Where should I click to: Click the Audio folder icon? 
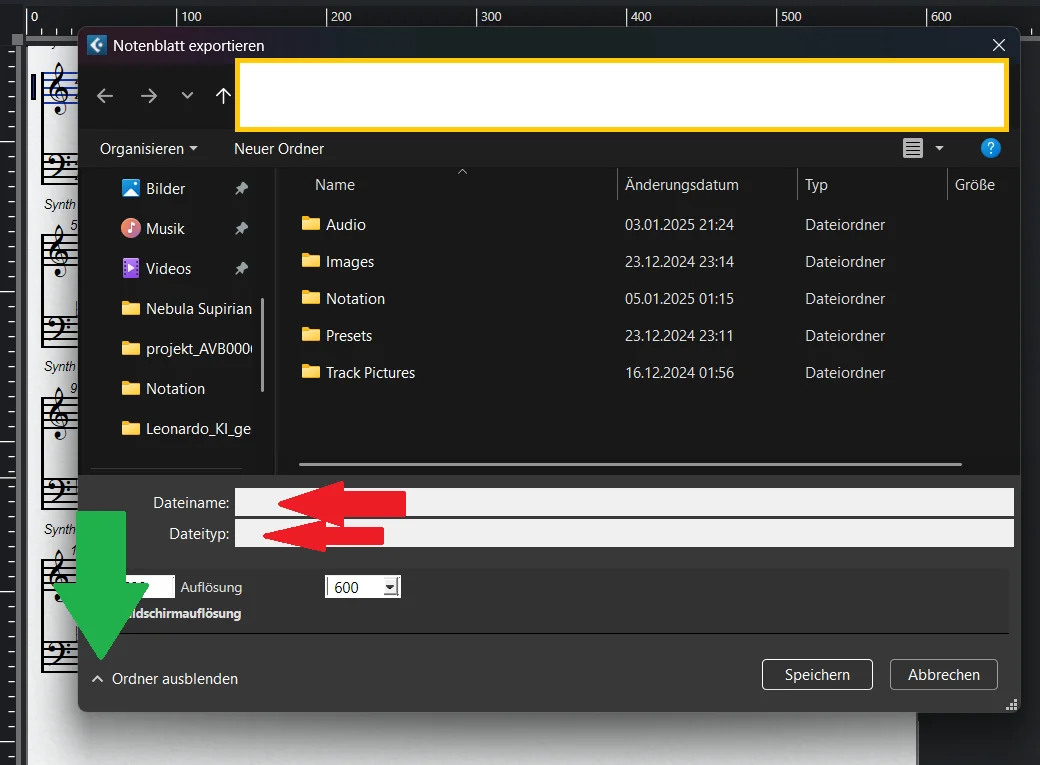pos(310,224)
